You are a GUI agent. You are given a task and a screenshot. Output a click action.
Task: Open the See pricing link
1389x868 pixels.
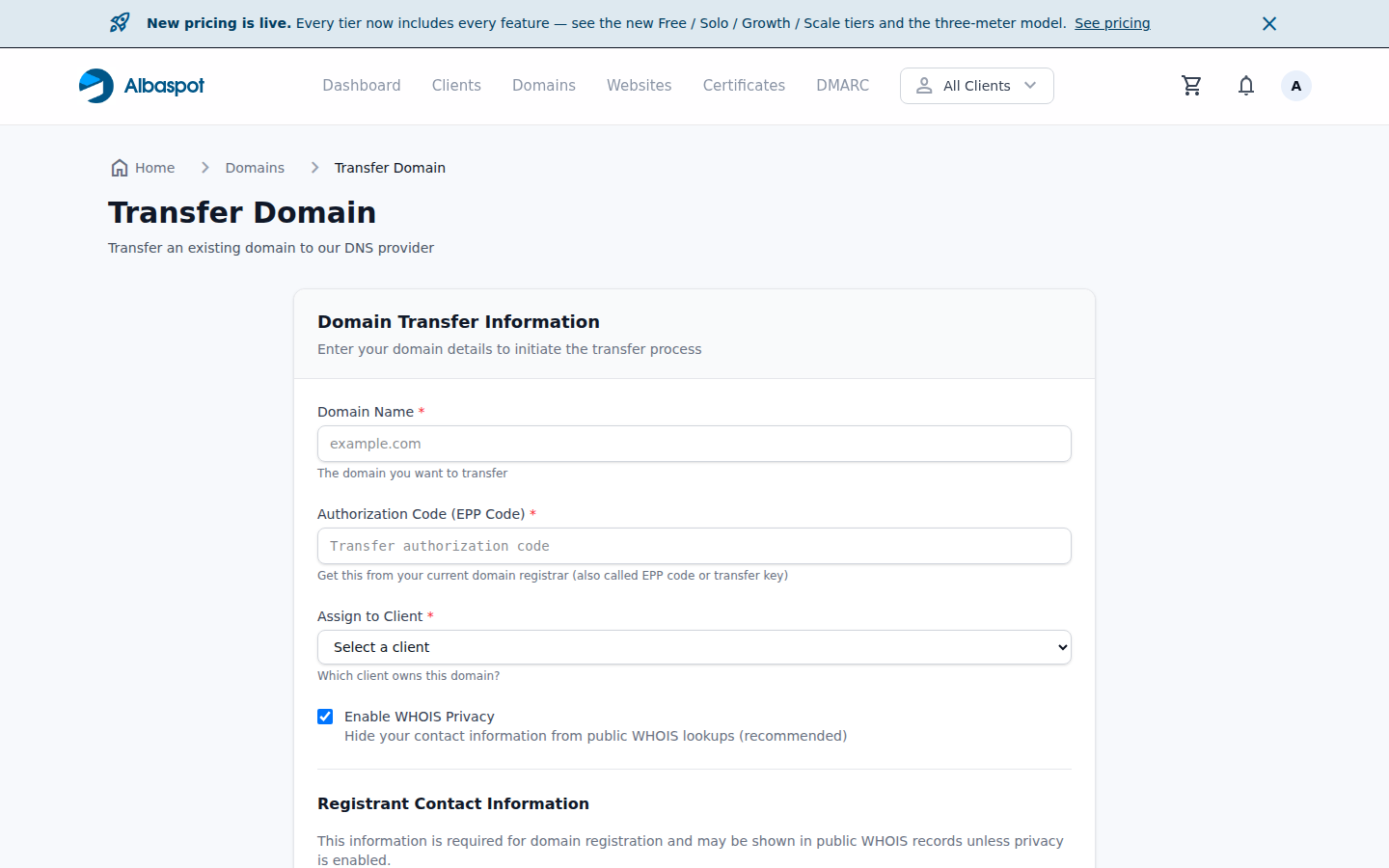pos(1112,23)
